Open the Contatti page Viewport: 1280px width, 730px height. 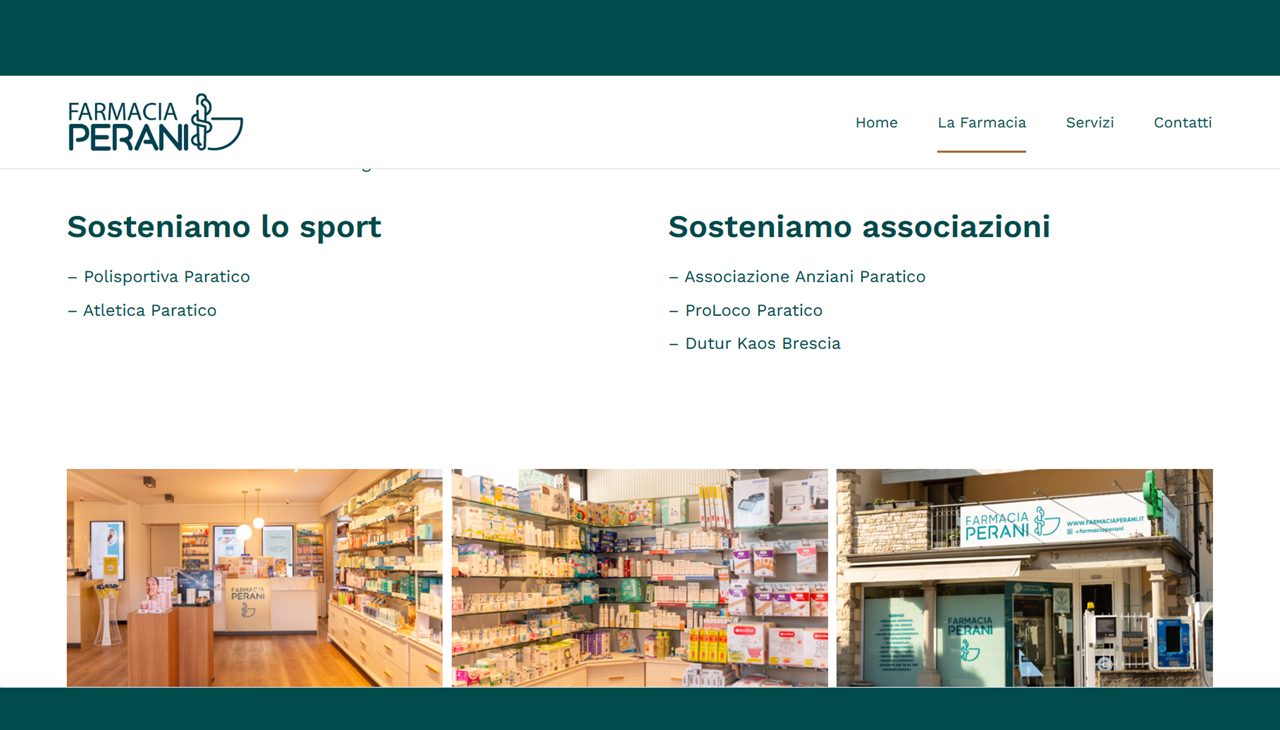(x=1182, y=122)
